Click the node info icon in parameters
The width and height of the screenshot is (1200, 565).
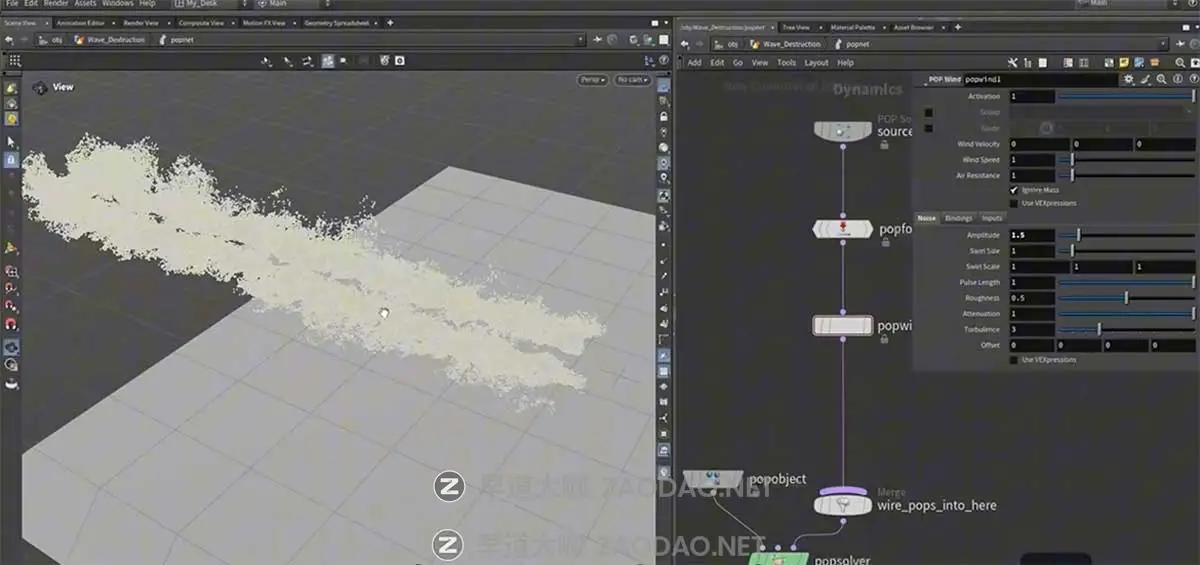(x=1177, y=79)
